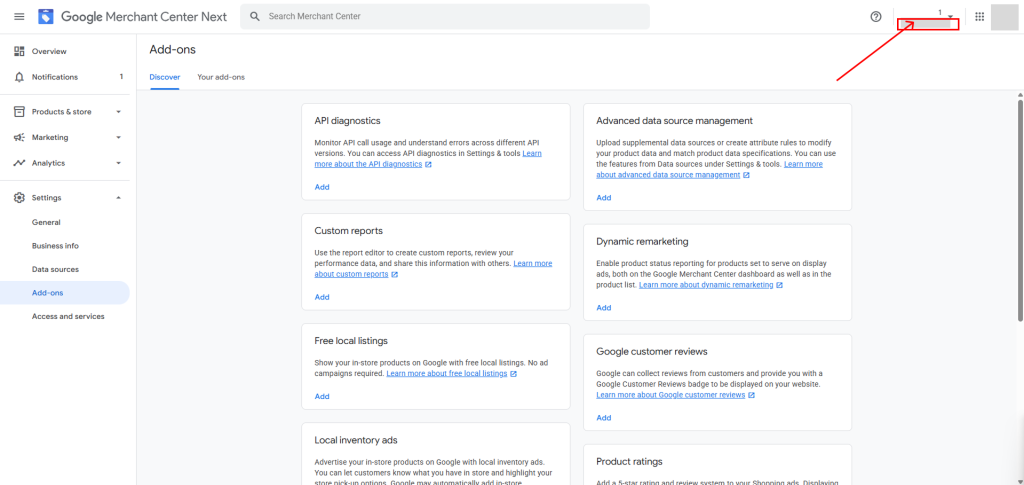
Task: Switch to the Your add-ons tab
Action: 221,77
